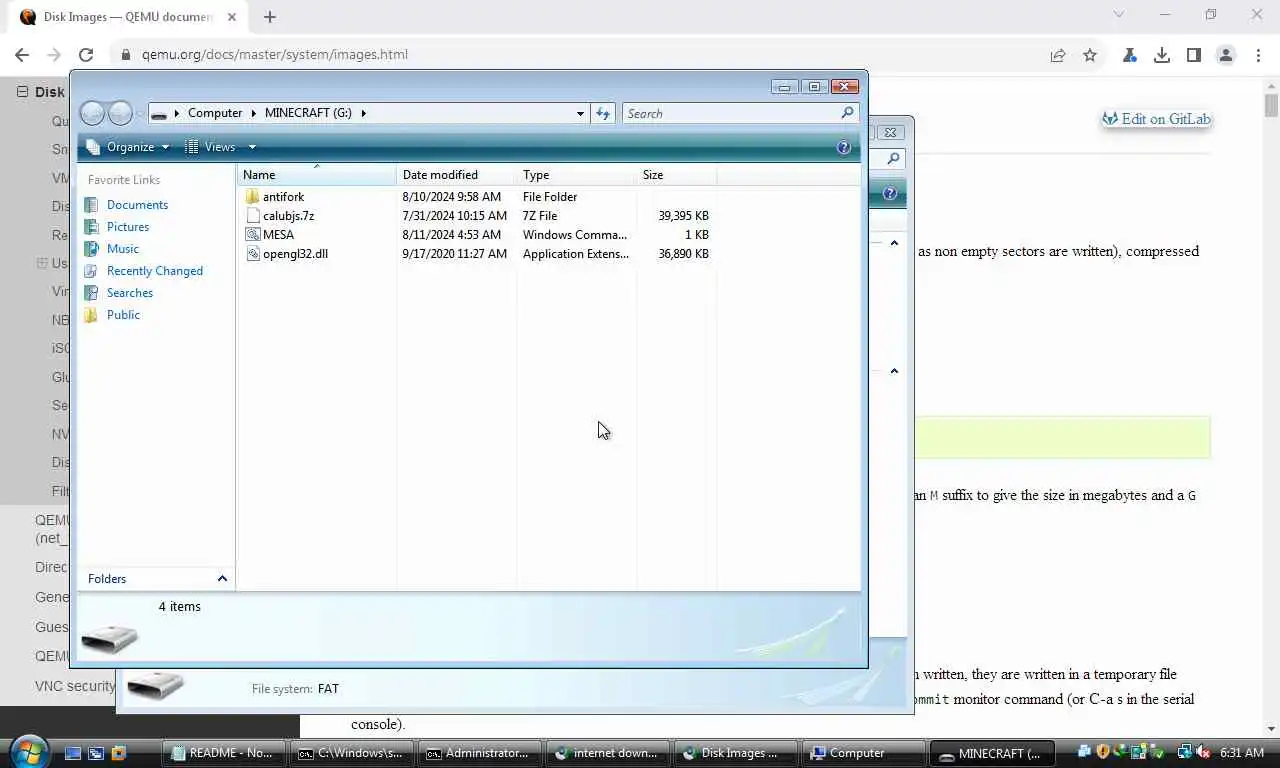Viewport: 1280px width, 768px height.
Task: Sort by Type column header
Action: 576,175
